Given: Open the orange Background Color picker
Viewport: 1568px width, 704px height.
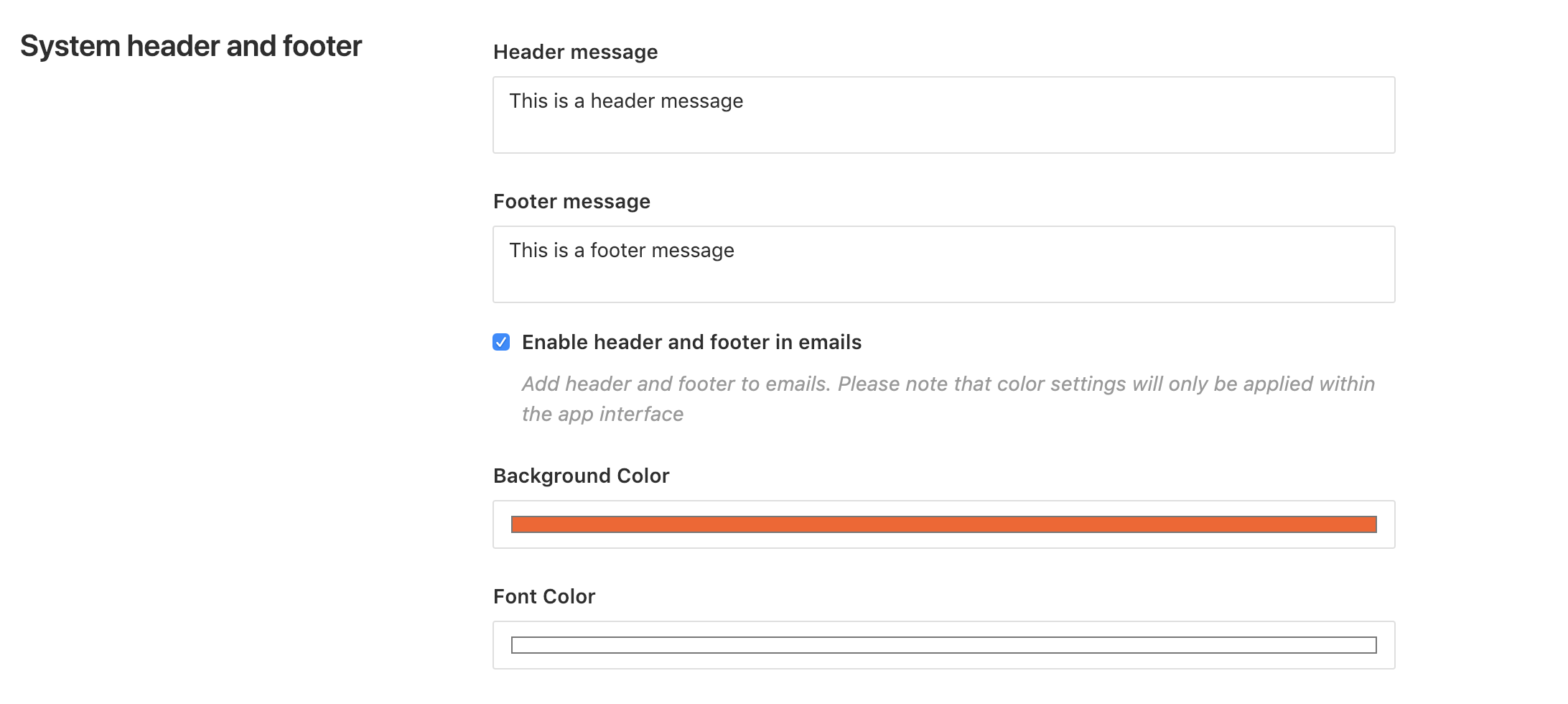Looking at the screenshot, I should (x=943, y=524).
